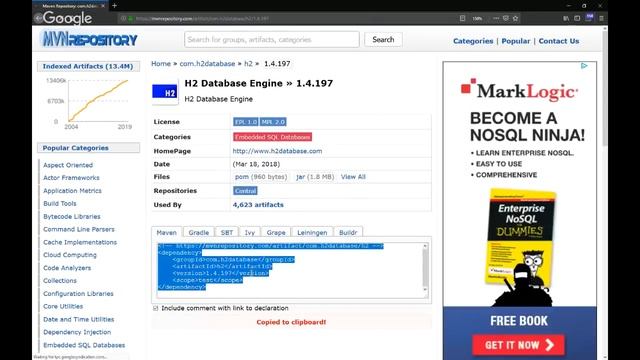The width and height of the screenshot is (640, 360).
Task: Open Actor Frameworks category
Action: [x=71, y=178]
